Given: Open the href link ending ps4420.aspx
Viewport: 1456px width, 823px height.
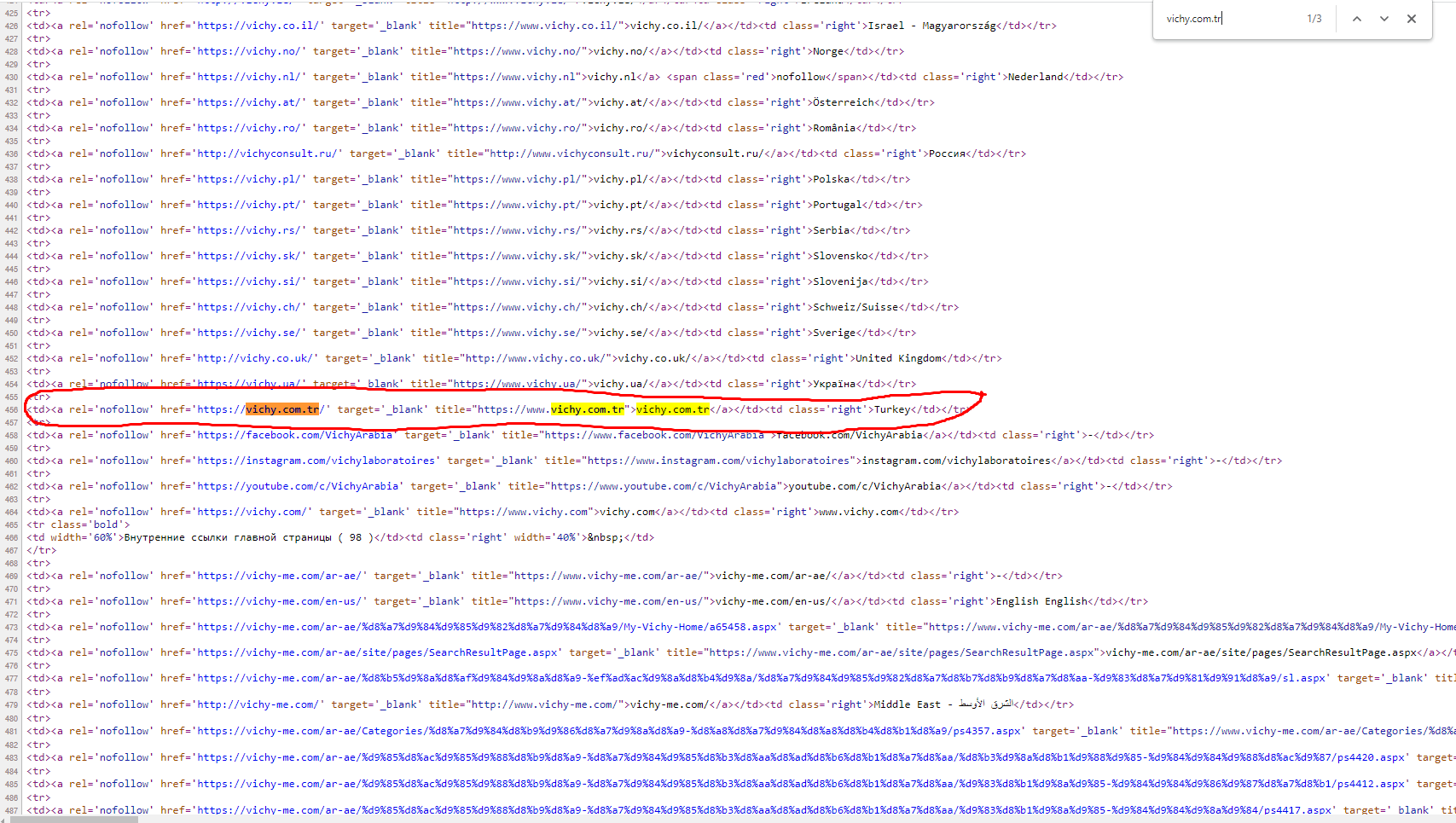Looking at the screenshot, I should tap(801, 757).
